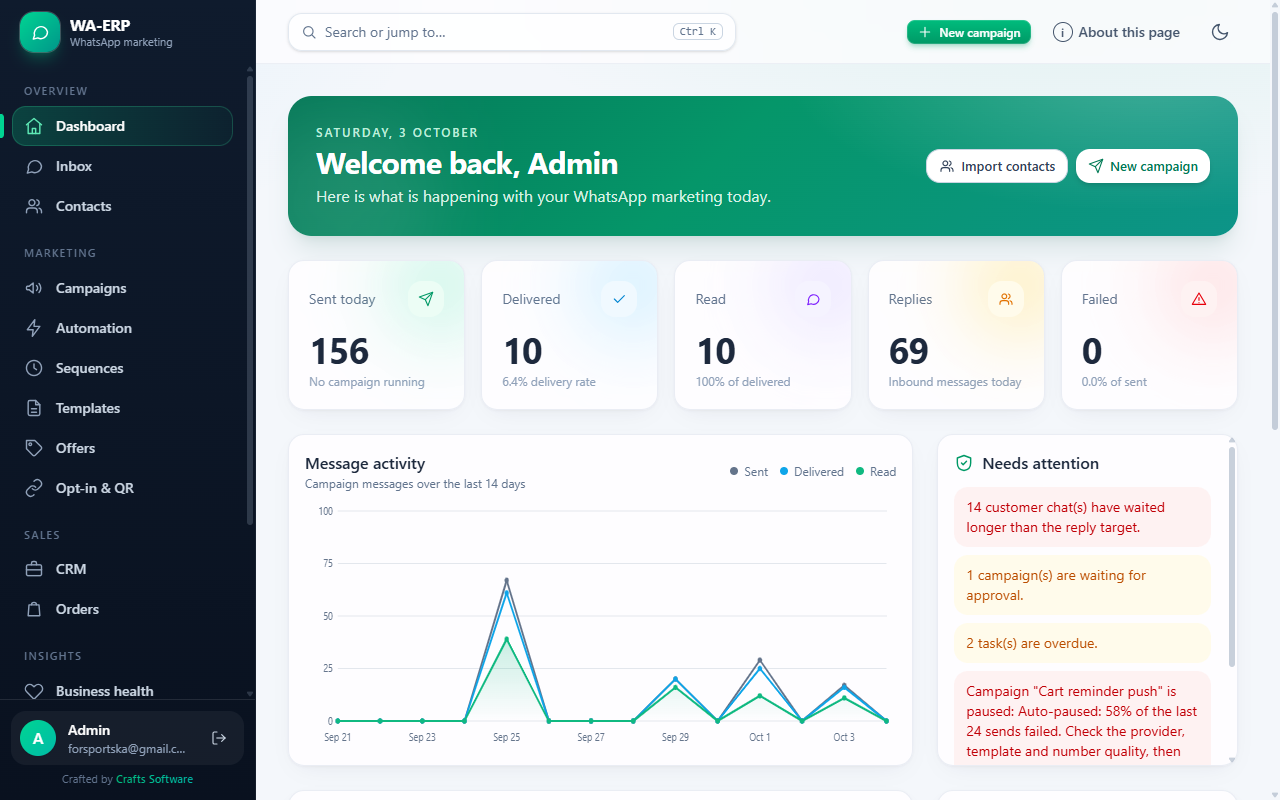Toggle the Read series in chart legend
1280x800 pixels.
(876, 472)
